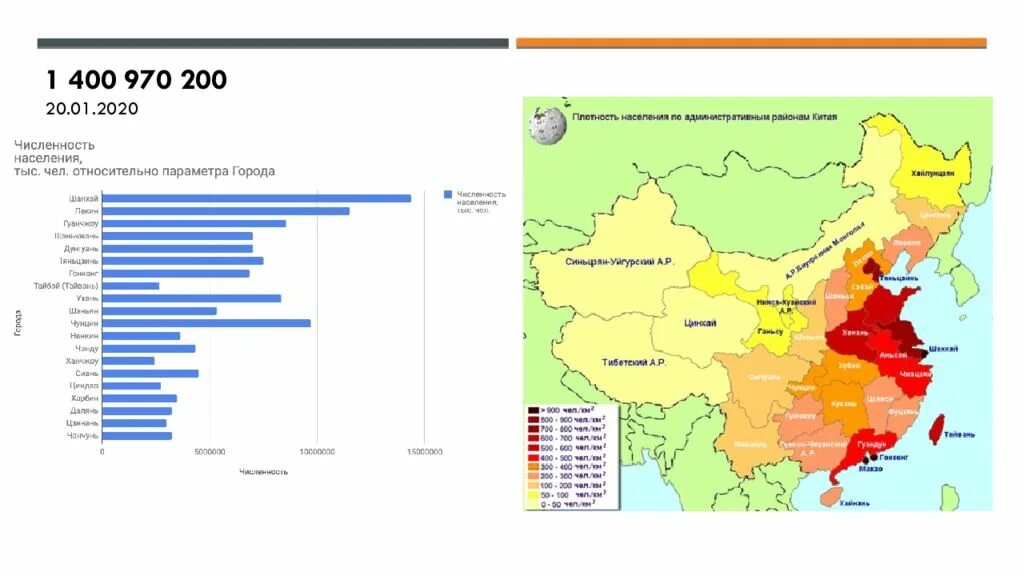Viewport: 1024px width, 576px height.
Task: Click the 'Хунань' province label
Action: pyautogui.click(x=842, y=404)
